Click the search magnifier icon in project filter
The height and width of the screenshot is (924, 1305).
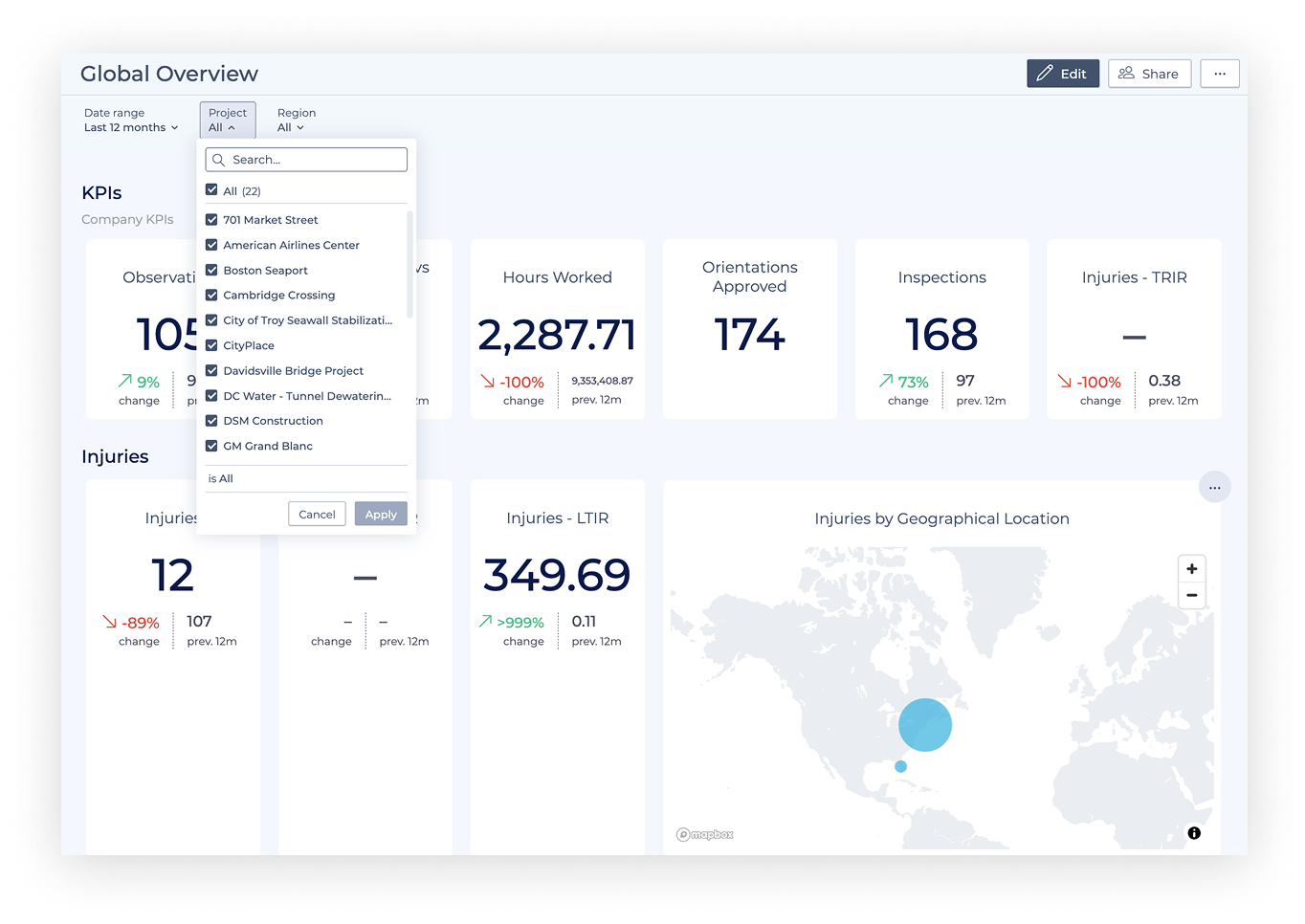pos(216,159)
